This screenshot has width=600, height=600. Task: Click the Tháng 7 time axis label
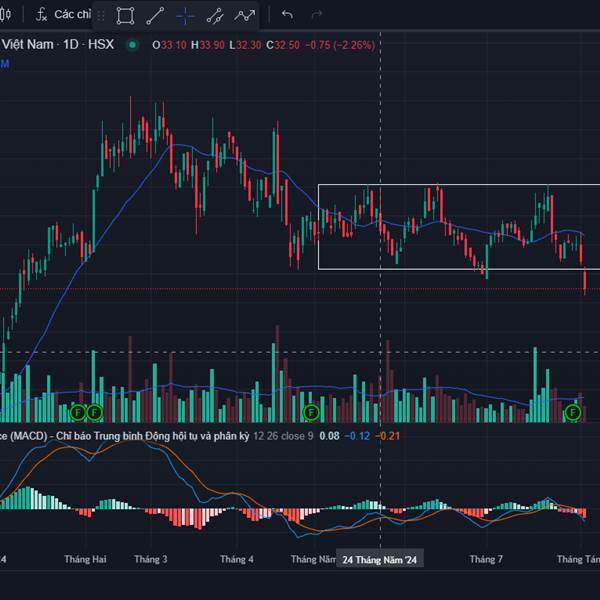click(x=486, y=559)
